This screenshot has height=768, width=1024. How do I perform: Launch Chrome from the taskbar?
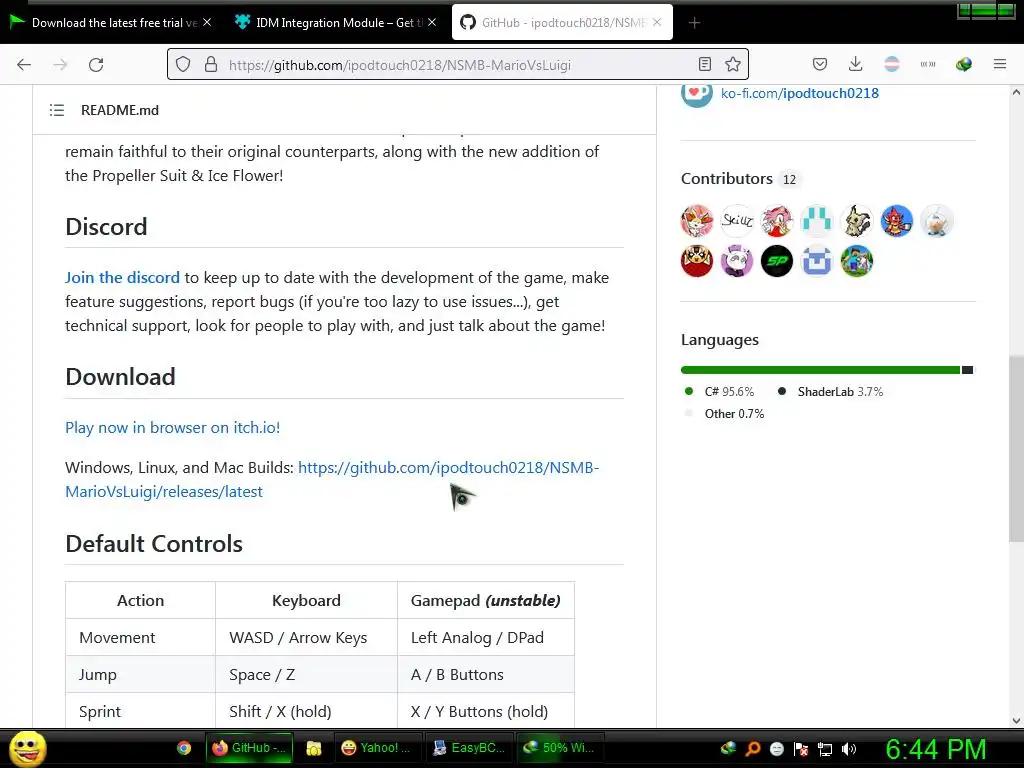(x=184, y=748)
